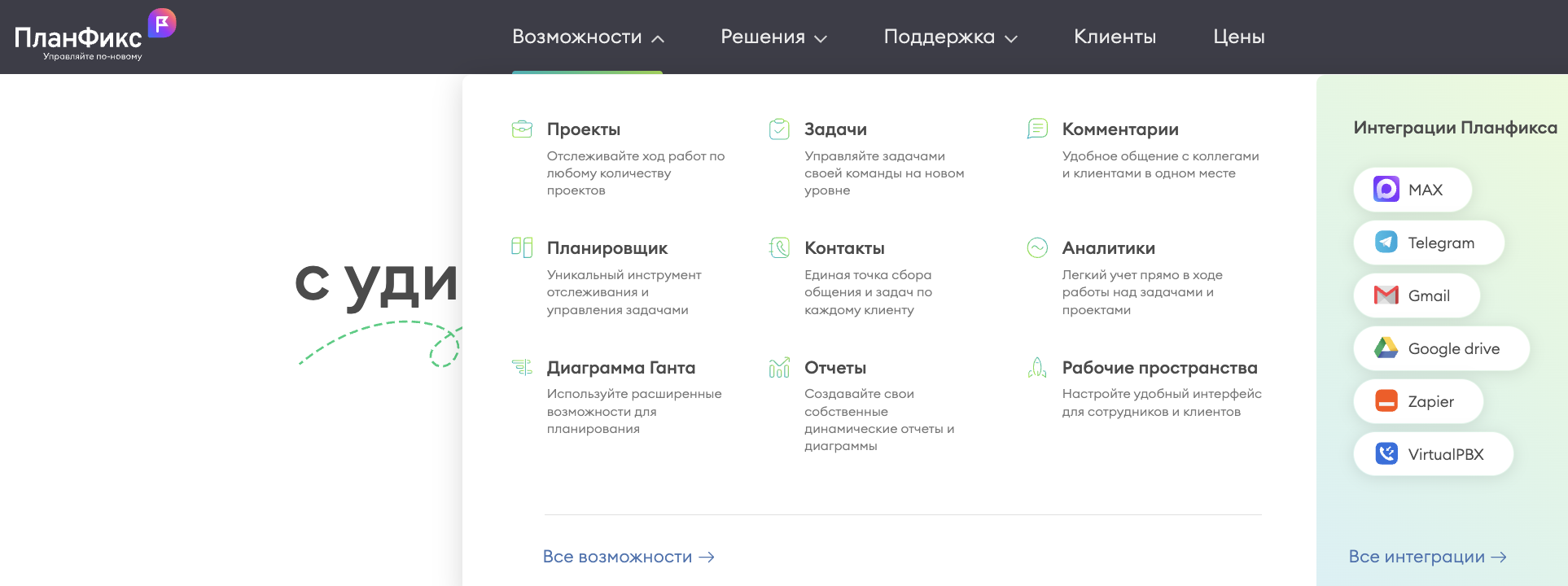This screenshot has height=586, width=1568.
Task: Click the phone icon beside Контакты
Action: coord(779,247)
